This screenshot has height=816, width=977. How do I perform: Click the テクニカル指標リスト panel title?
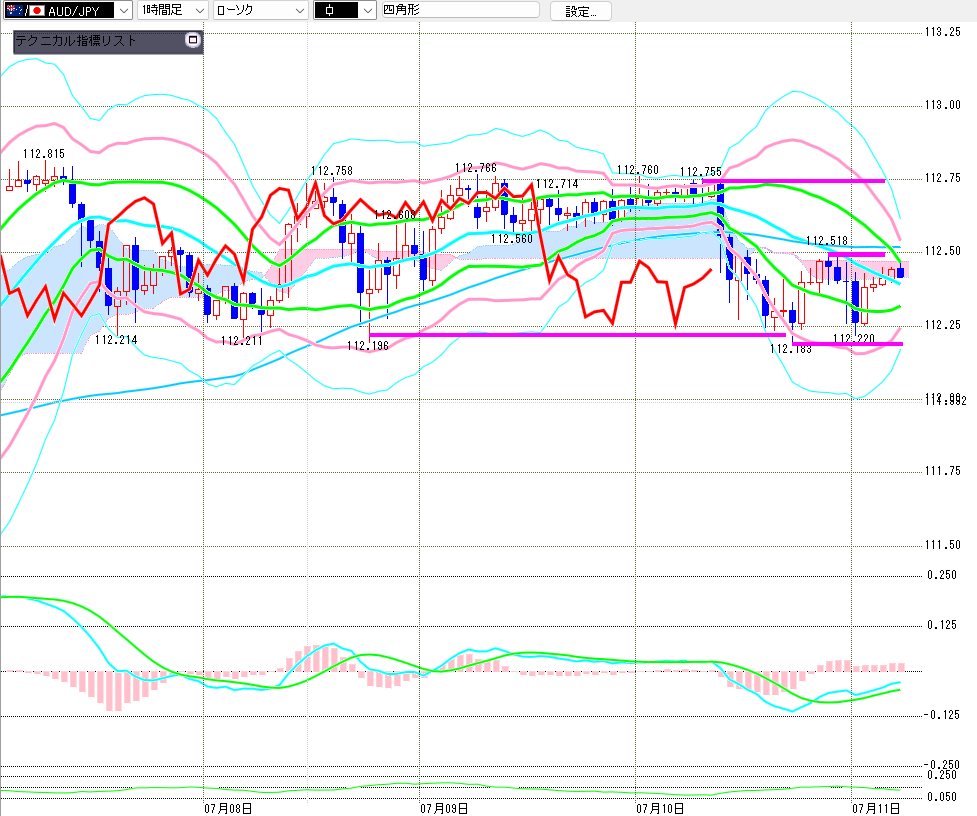(x=75, y=41)
